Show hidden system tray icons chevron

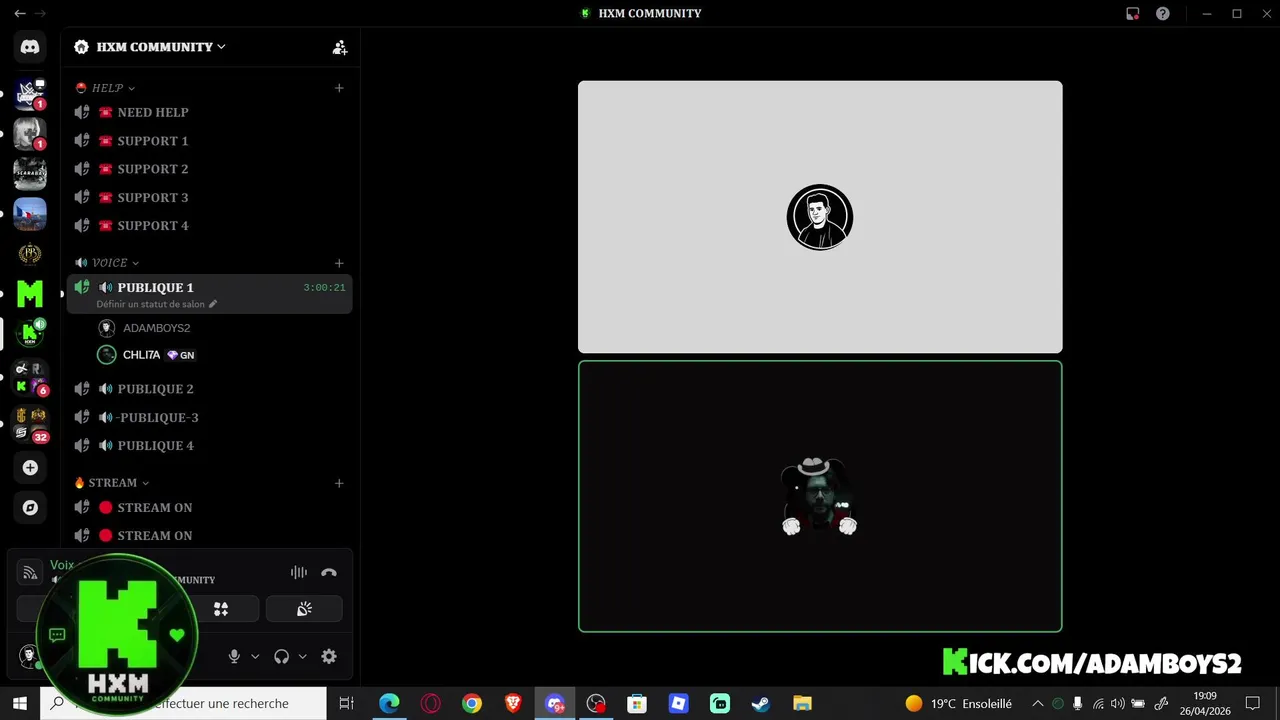pyautogui.click(x=1038, y=704)
